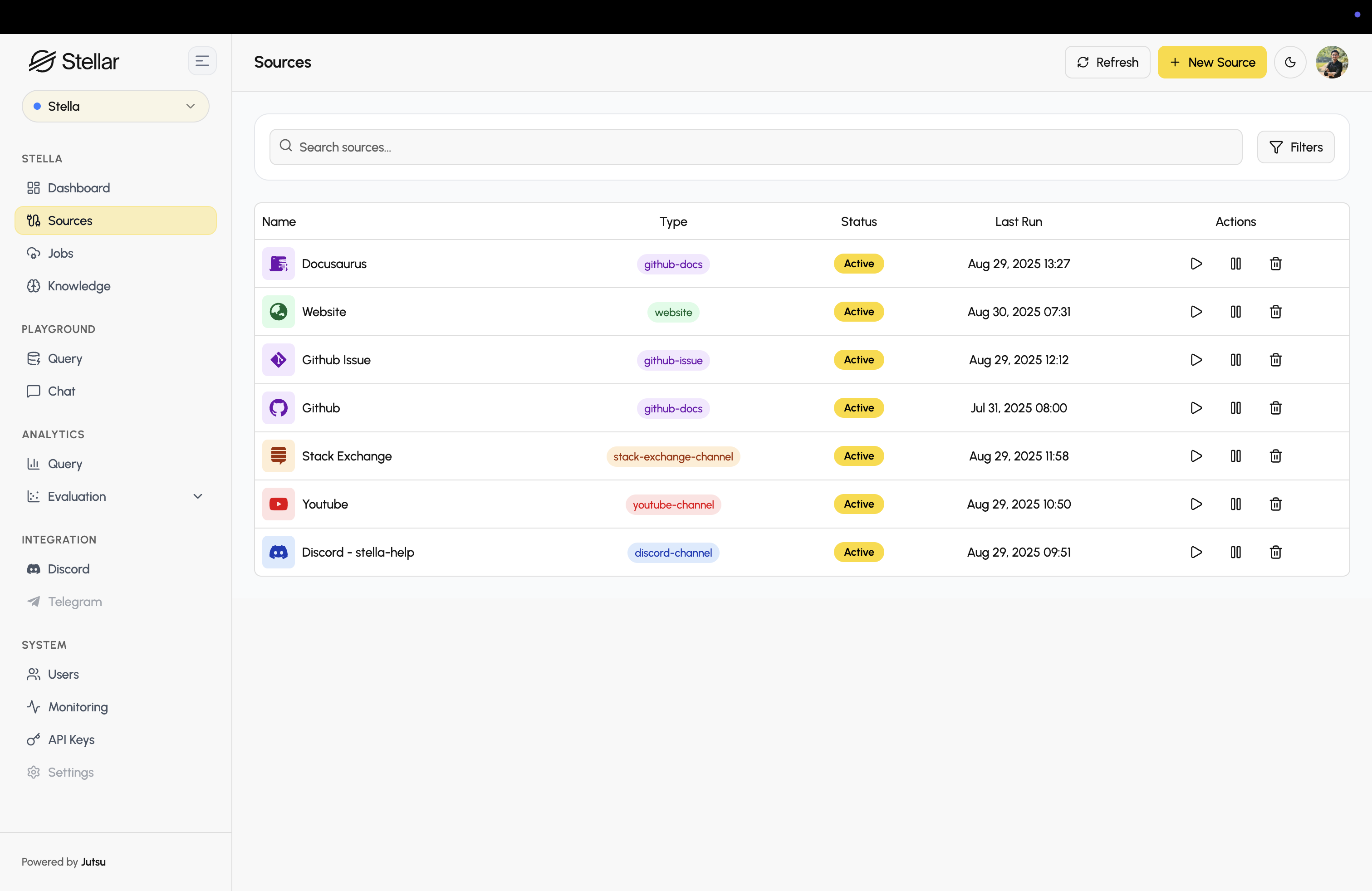1372x891 pixels.
Task: Click the Discord stella-help source icon
Action: click(x=279, y=552)
